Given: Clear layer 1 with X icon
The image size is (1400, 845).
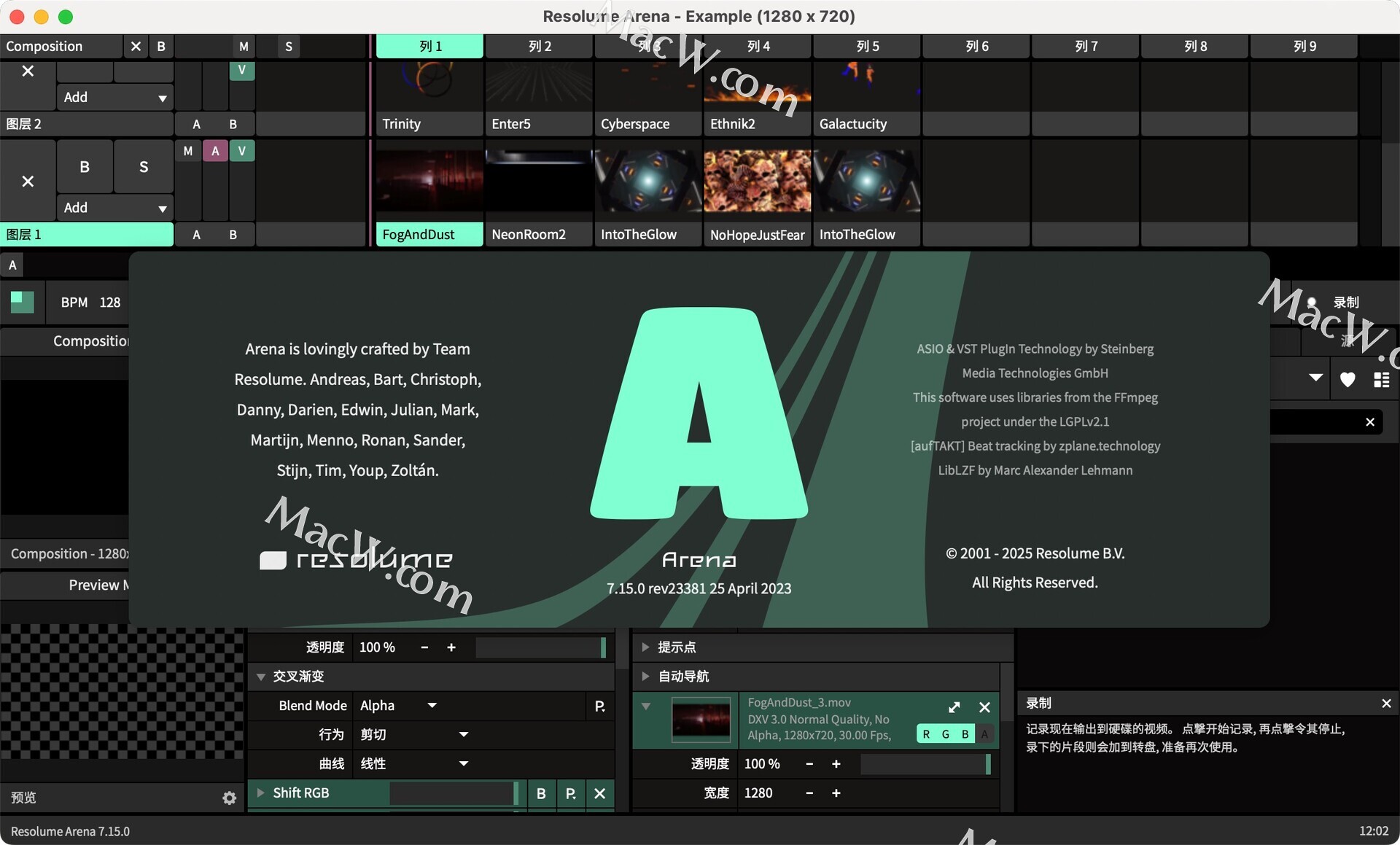Looking at the screenshot, I should tap(28, 181).
